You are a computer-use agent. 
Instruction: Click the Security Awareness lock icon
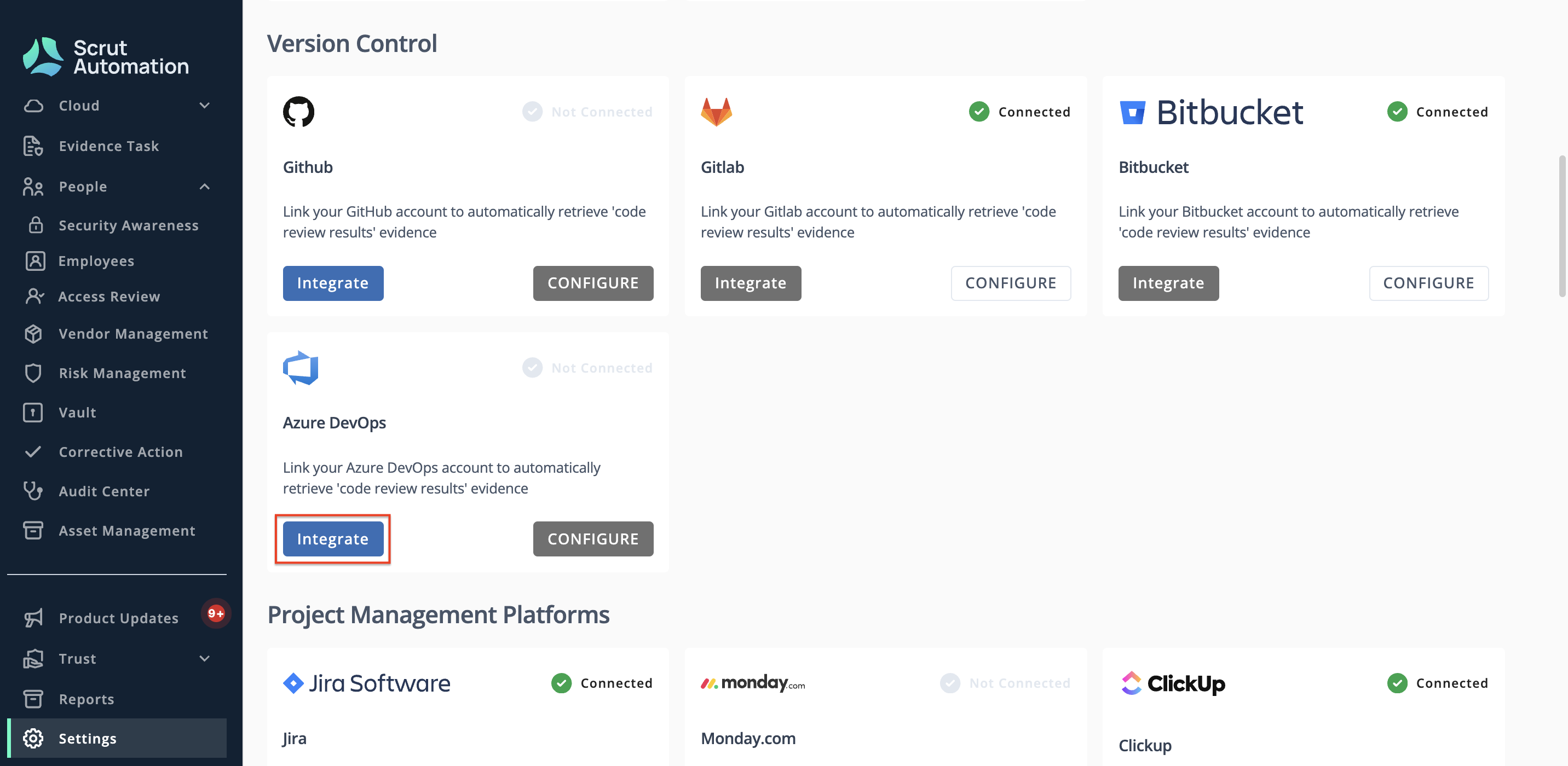coord(35,225)
